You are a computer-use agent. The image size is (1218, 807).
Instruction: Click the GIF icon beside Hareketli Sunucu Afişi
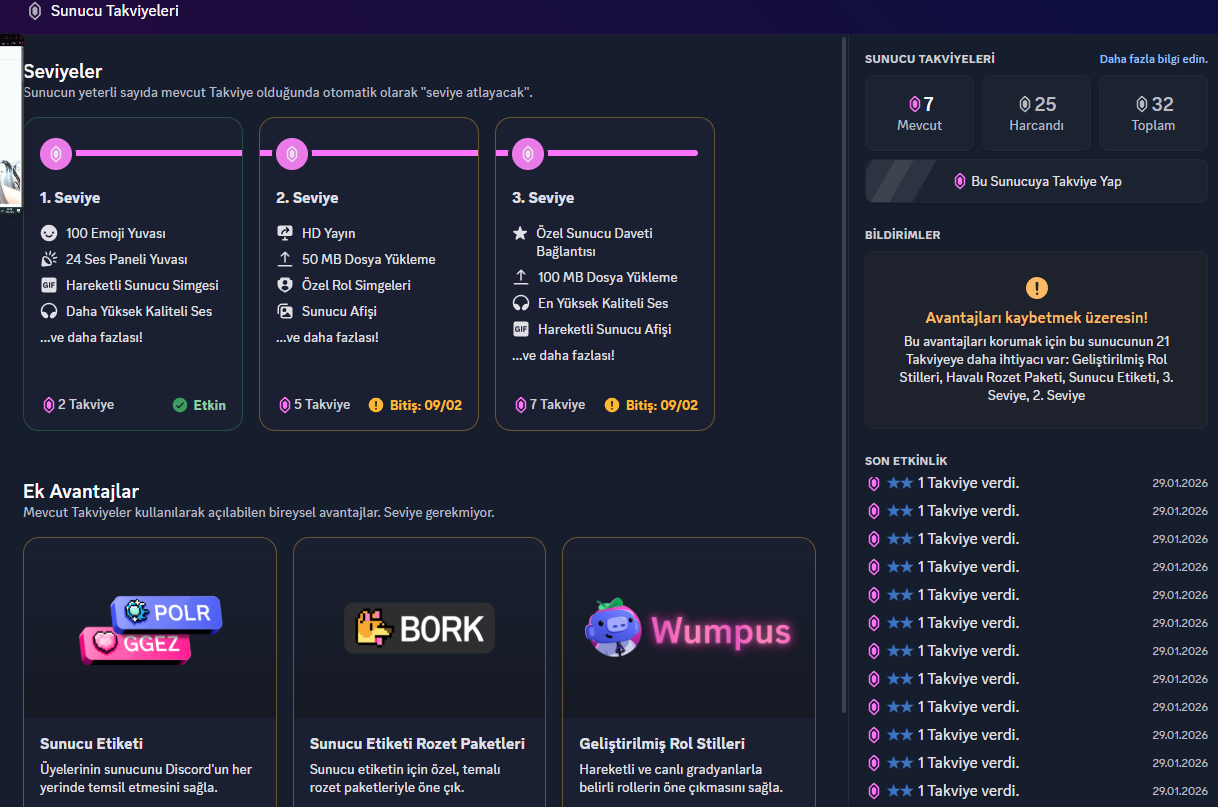coord(520,329)
